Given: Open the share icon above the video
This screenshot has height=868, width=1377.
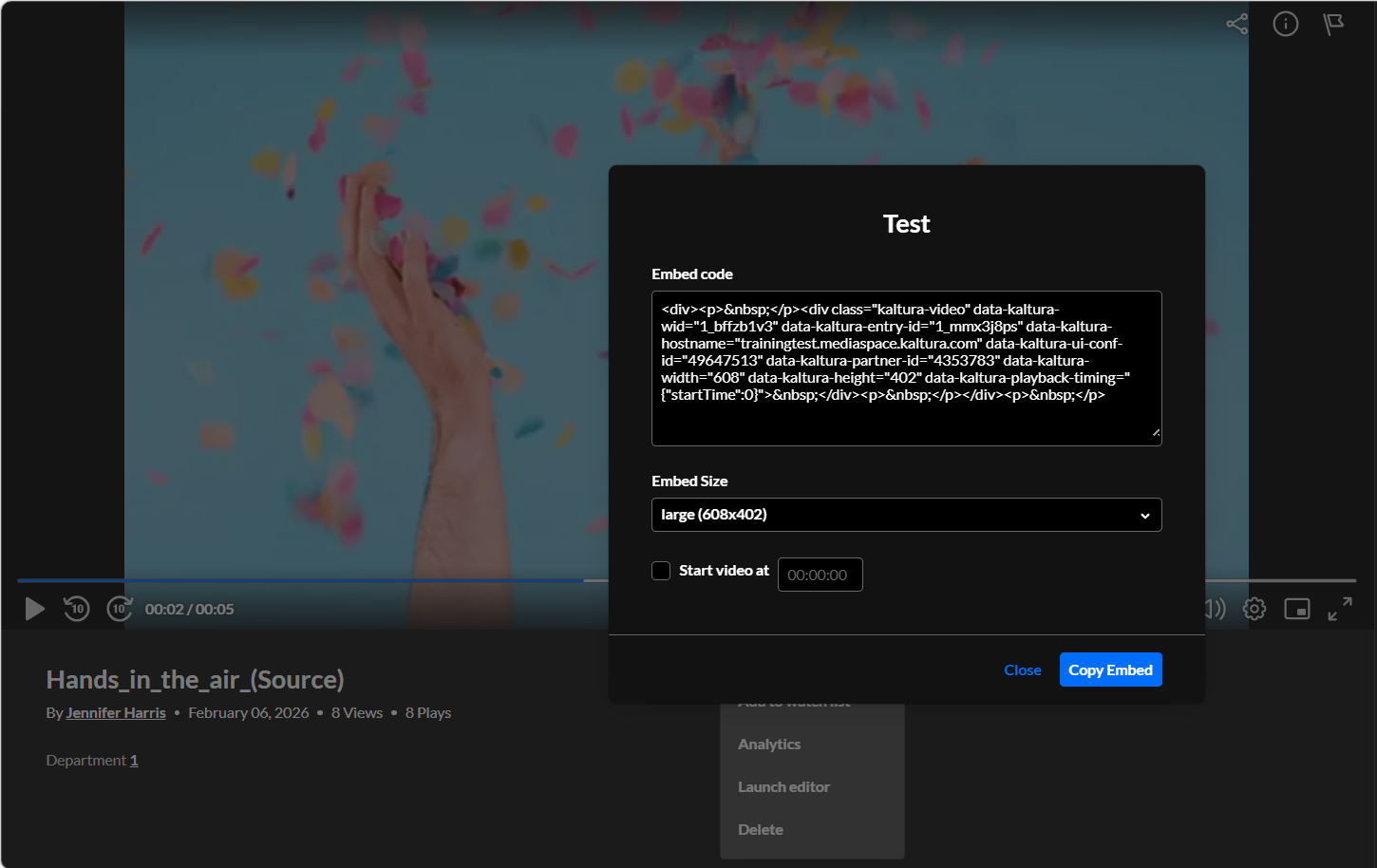Looking at the screenshot, I should pos(1236,24).
